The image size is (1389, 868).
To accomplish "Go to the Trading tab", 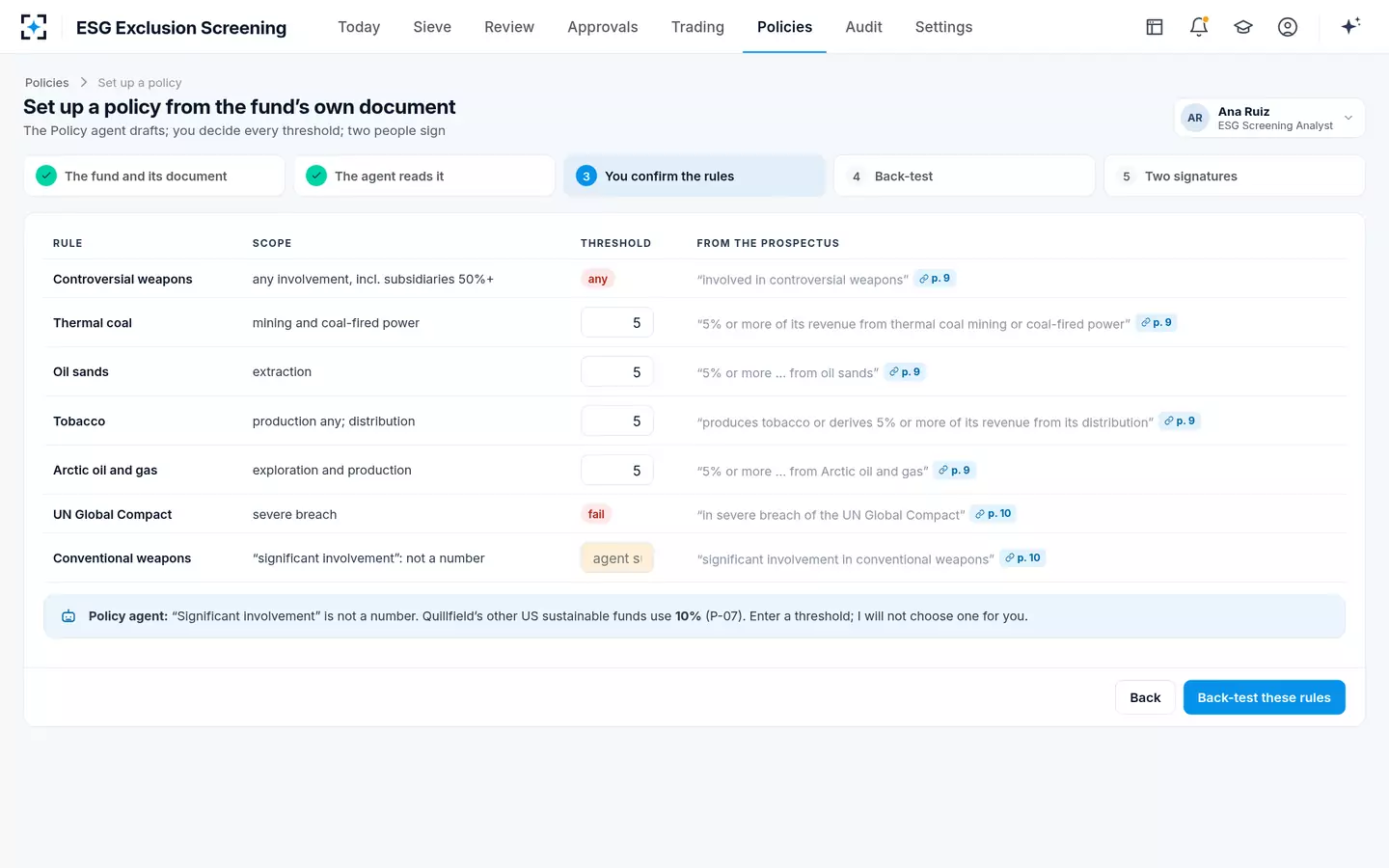I will 697,27.
